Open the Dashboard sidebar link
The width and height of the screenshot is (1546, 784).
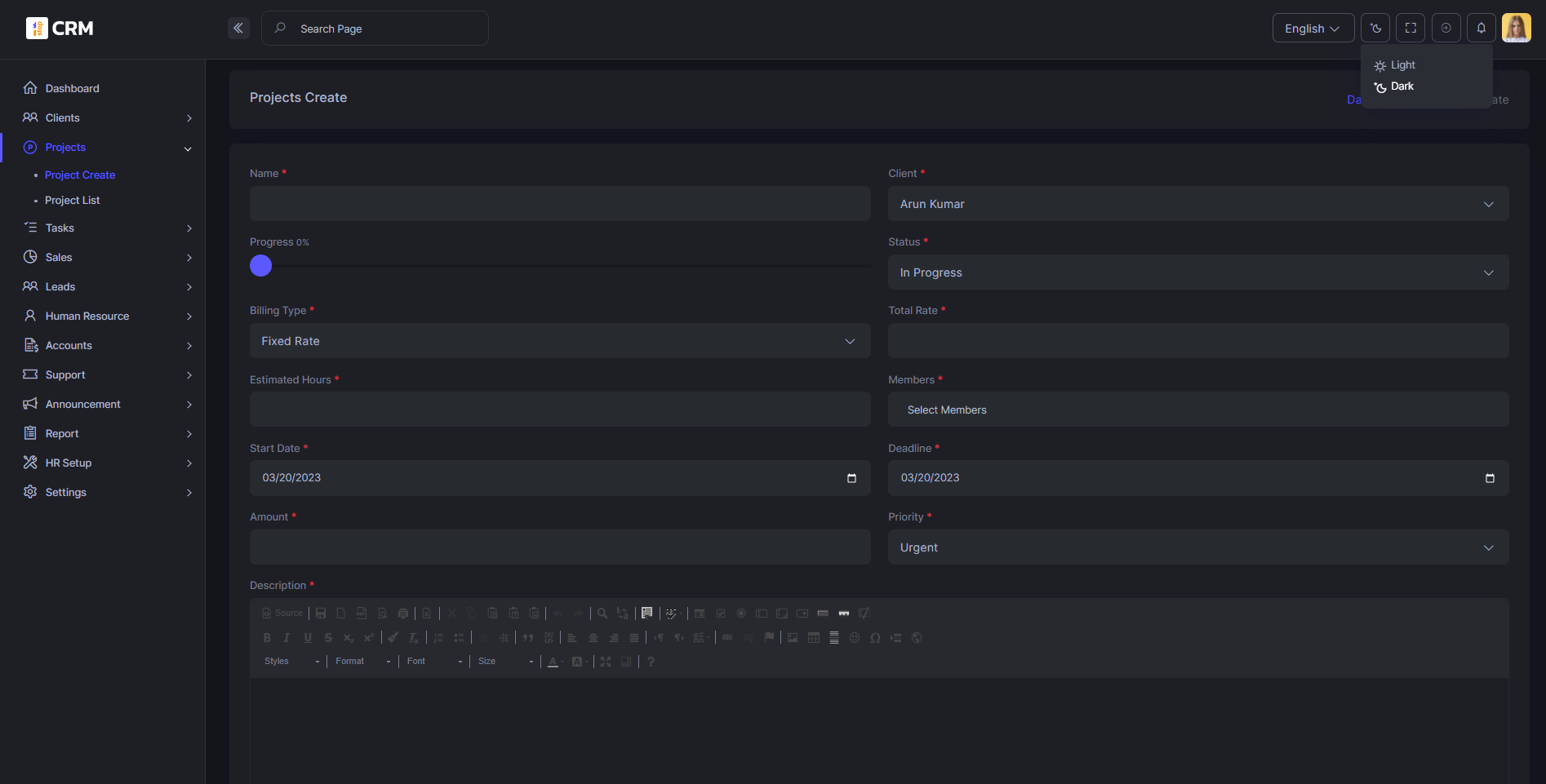72,88
